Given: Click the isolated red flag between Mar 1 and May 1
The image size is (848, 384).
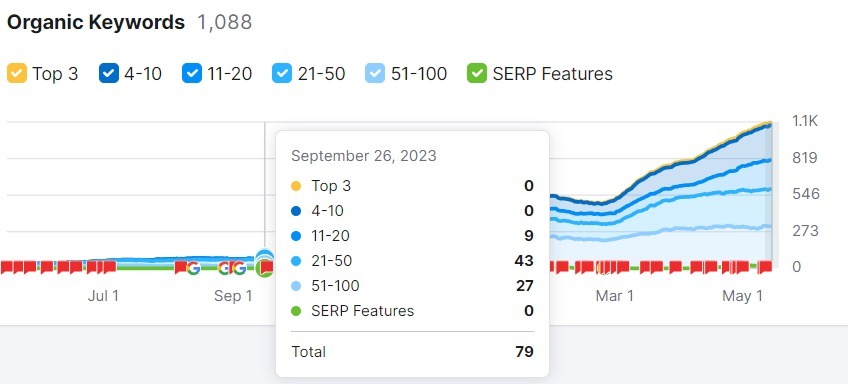Looking at the screenshot, I should pyautogui.click(x=675, y=267).
